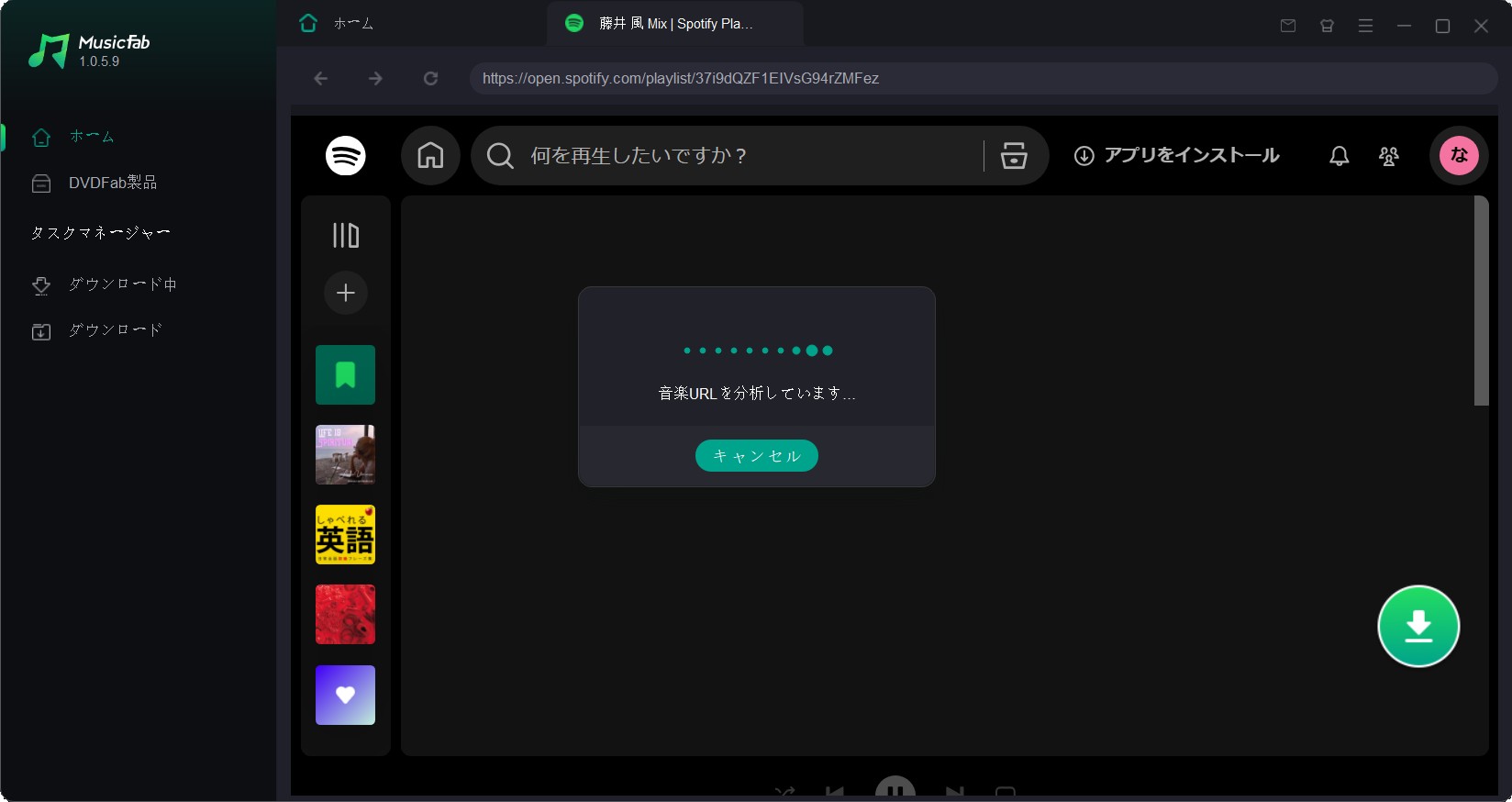Open friend activity icon
The width and height of the screenshot is (1512, 802).
tap(1389, 156)
